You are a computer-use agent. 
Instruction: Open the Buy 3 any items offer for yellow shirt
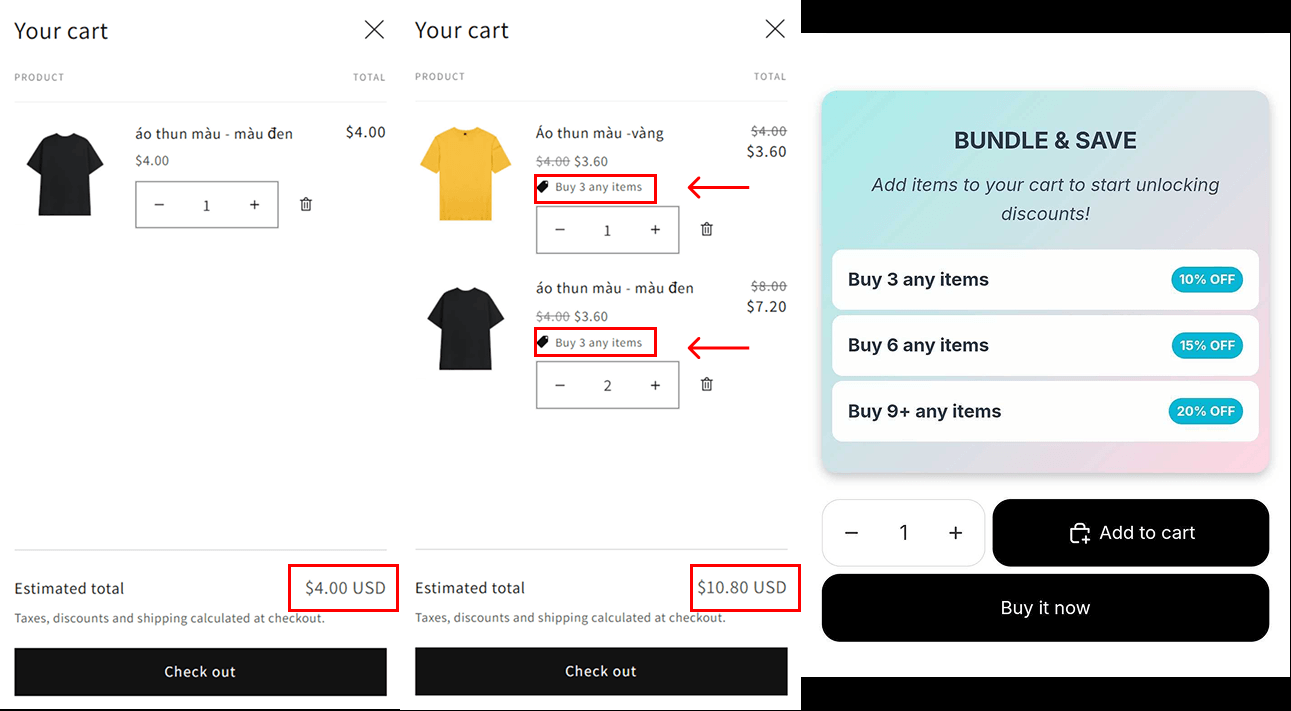(x=595, y=188)
